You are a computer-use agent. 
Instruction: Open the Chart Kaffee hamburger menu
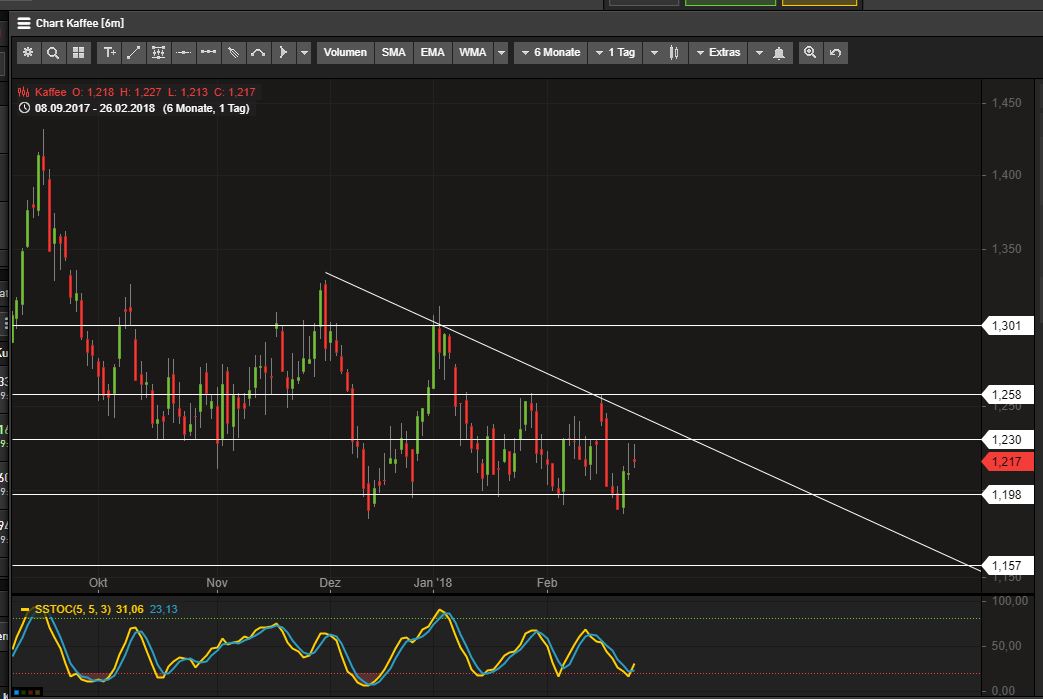pos(24,23)
